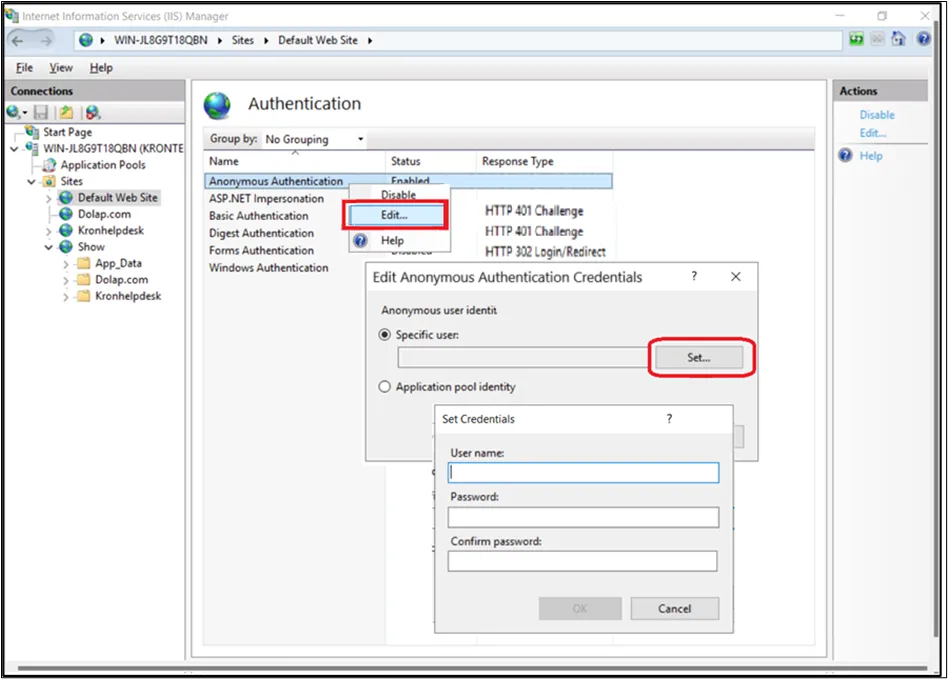Collapse the Show site node
Image resolution: width=948 pixels, height=679 pixels.
48,247
